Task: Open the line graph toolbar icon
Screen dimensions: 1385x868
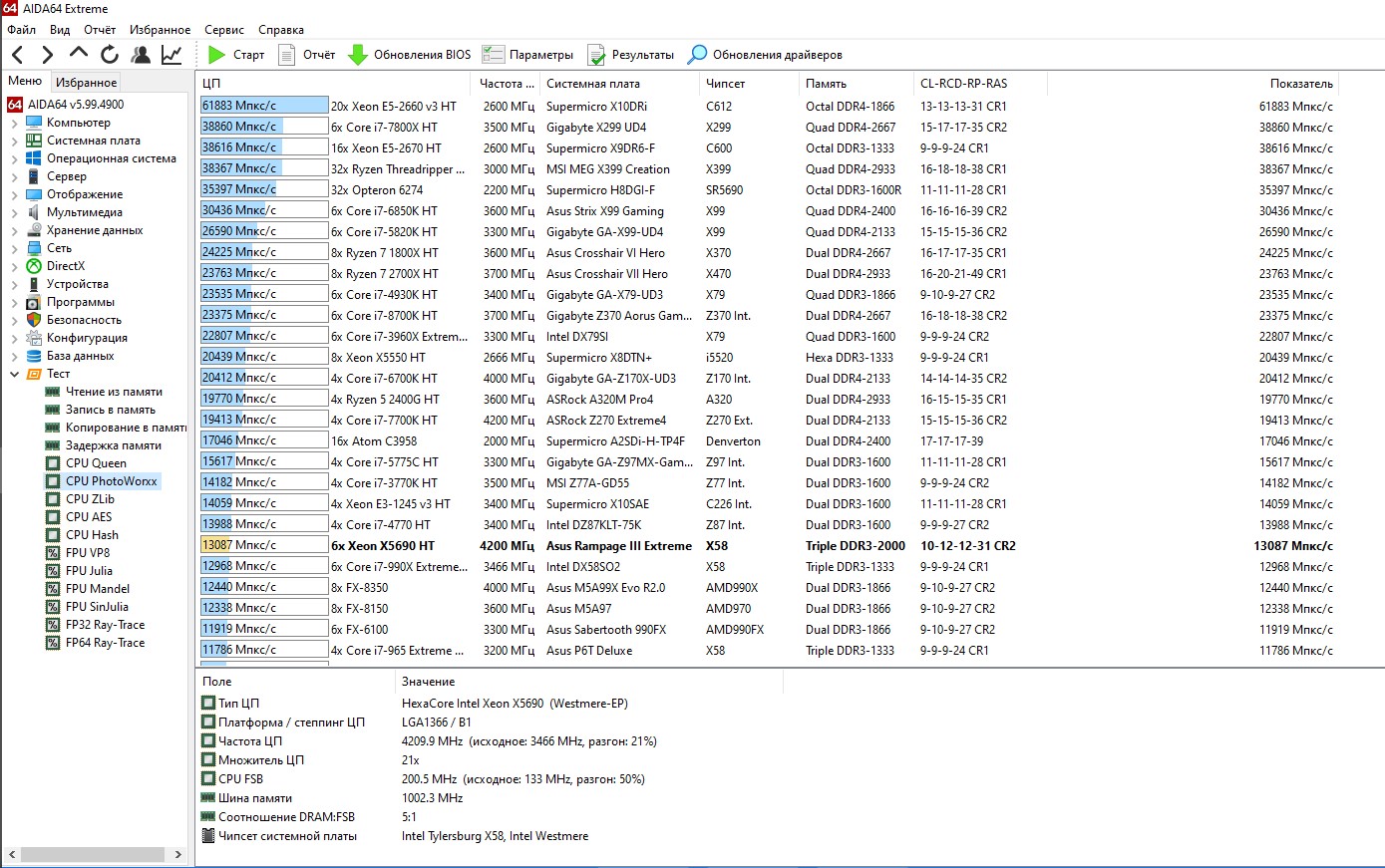Action: (172, 55)
